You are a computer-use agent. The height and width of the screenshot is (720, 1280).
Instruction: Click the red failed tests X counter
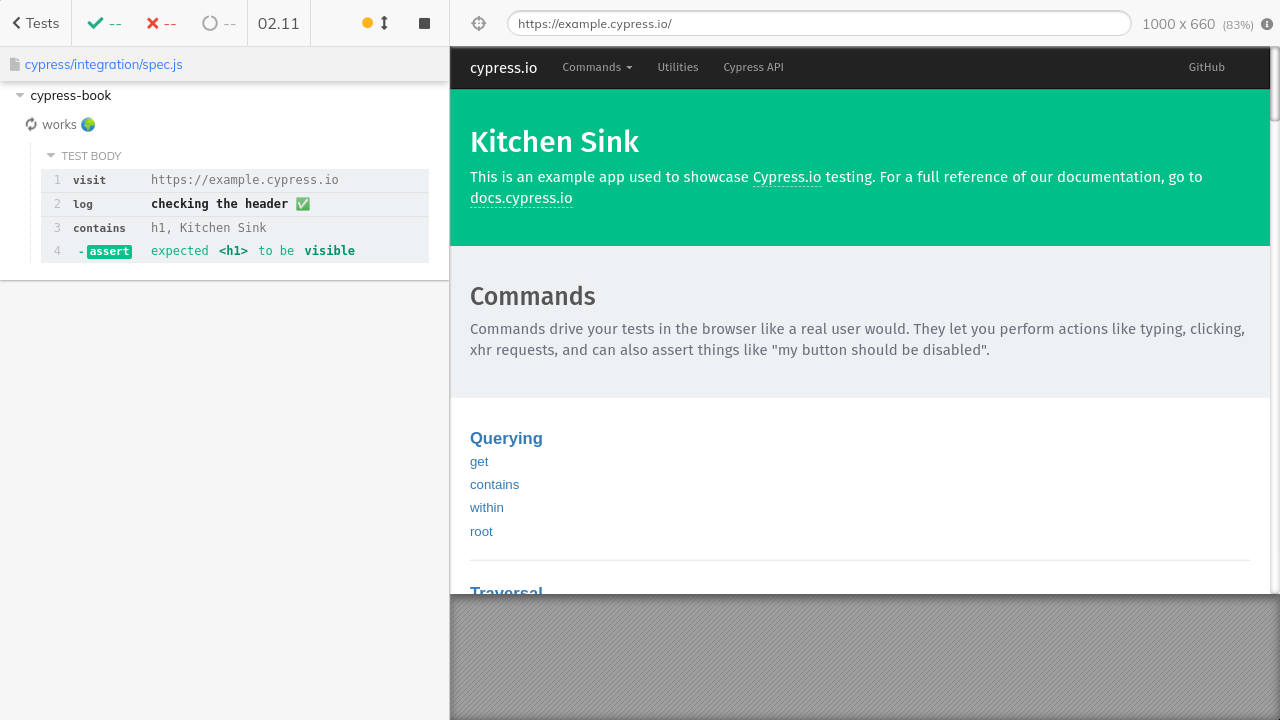161,23
